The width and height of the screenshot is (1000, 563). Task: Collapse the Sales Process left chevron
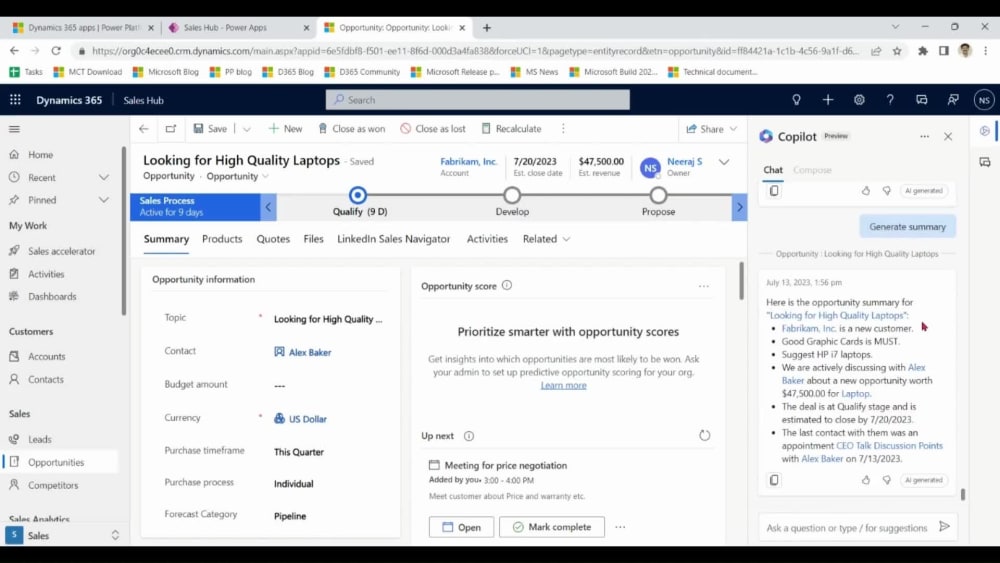click(x=268, y=207)
